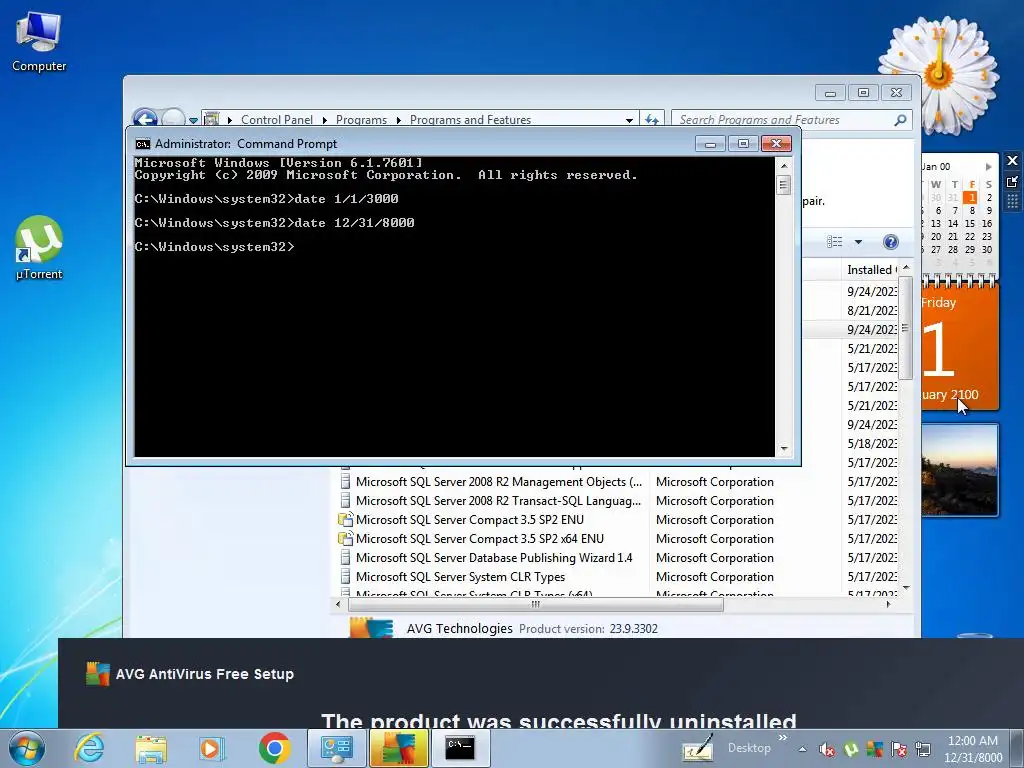This screenshot has width=1024, height=768.
Task: Switch to Control Panel taskbar button
Action: pyautogui.click(x=336, y=748)
